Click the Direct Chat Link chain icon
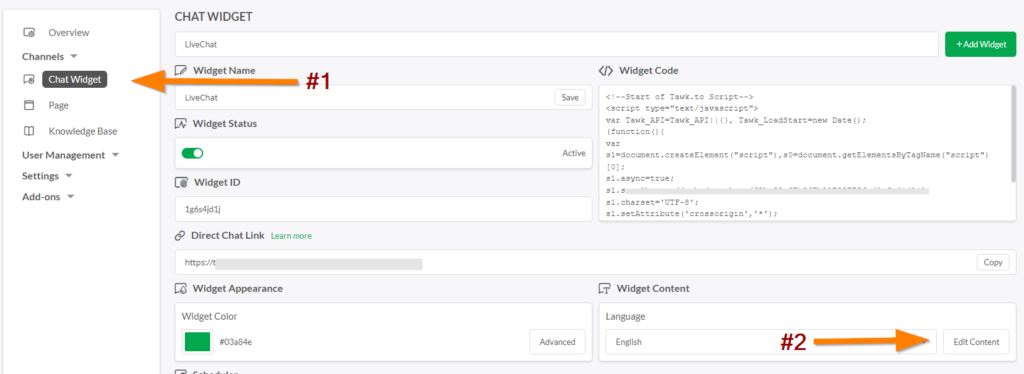The width and height of the screenshot is (1024, 374). click(180, 236)
